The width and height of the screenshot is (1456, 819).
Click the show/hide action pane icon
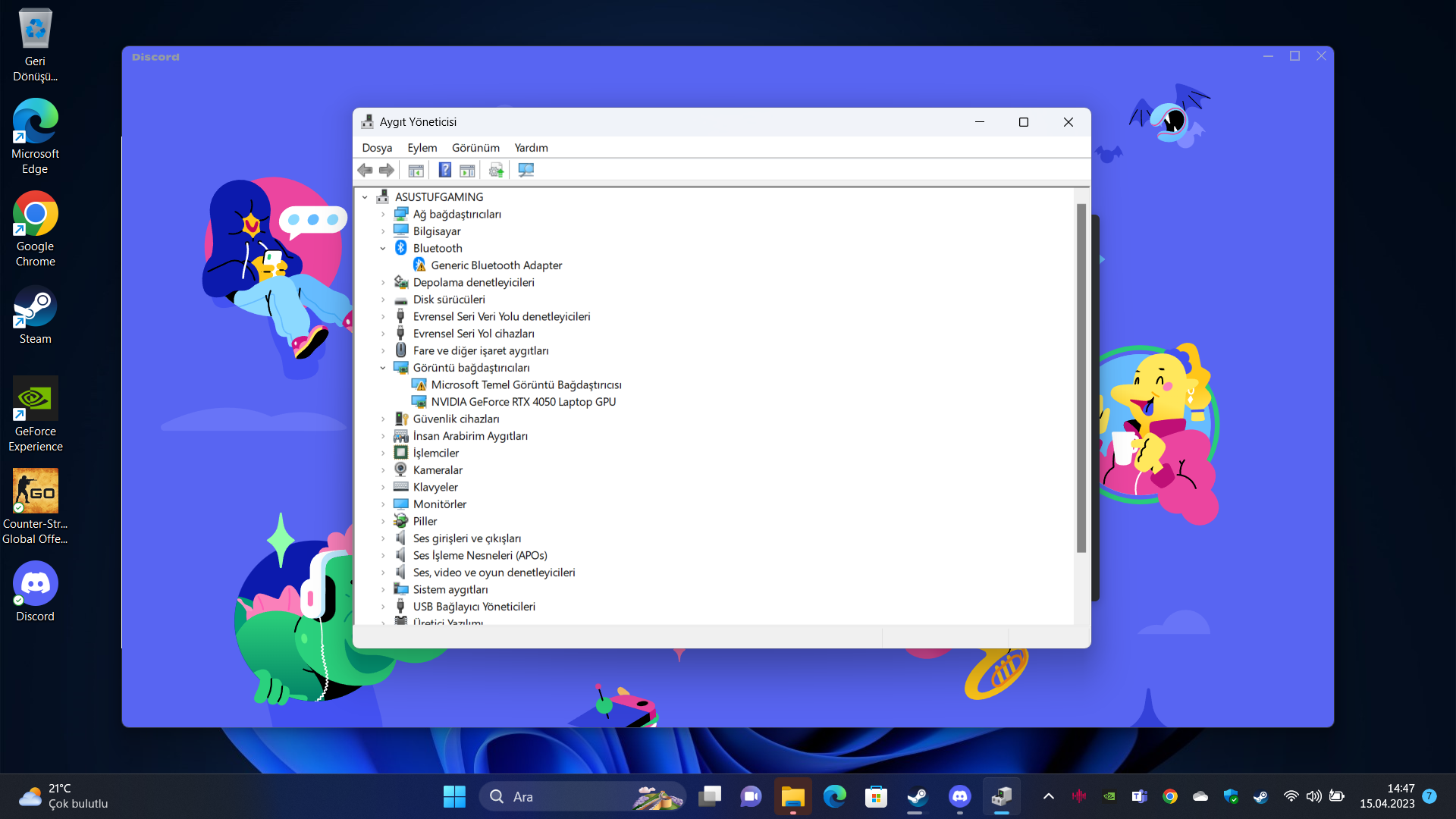(467, 170)
